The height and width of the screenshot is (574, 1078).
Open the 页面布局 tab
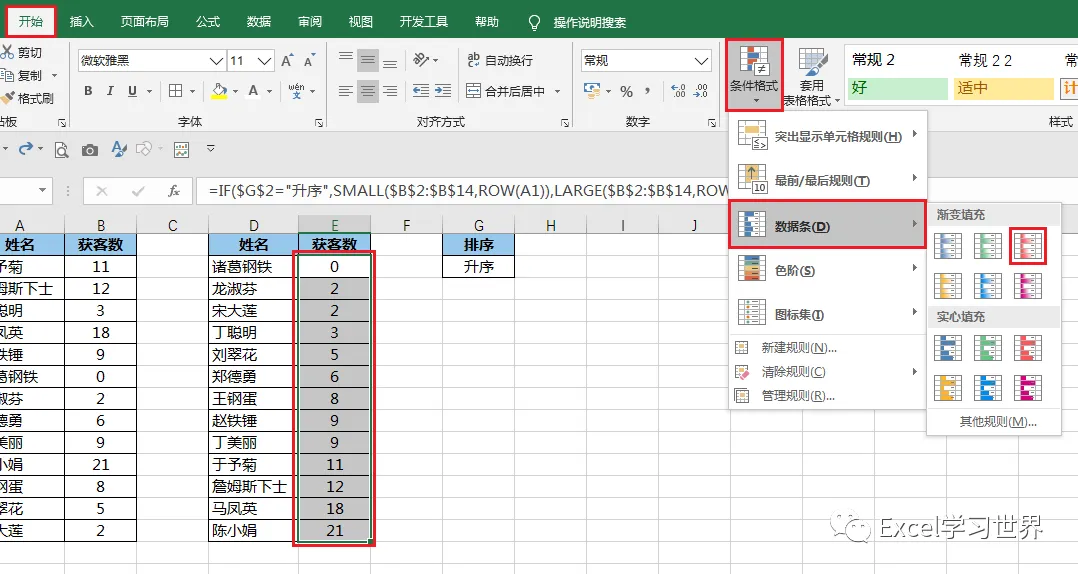coord(144,22)
